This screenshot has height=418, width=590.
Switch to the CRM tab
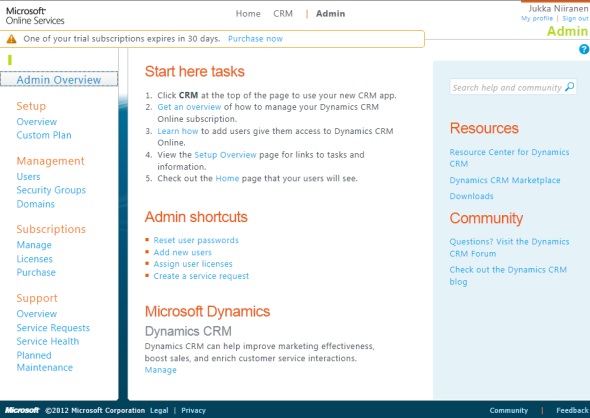click(283, 14)
